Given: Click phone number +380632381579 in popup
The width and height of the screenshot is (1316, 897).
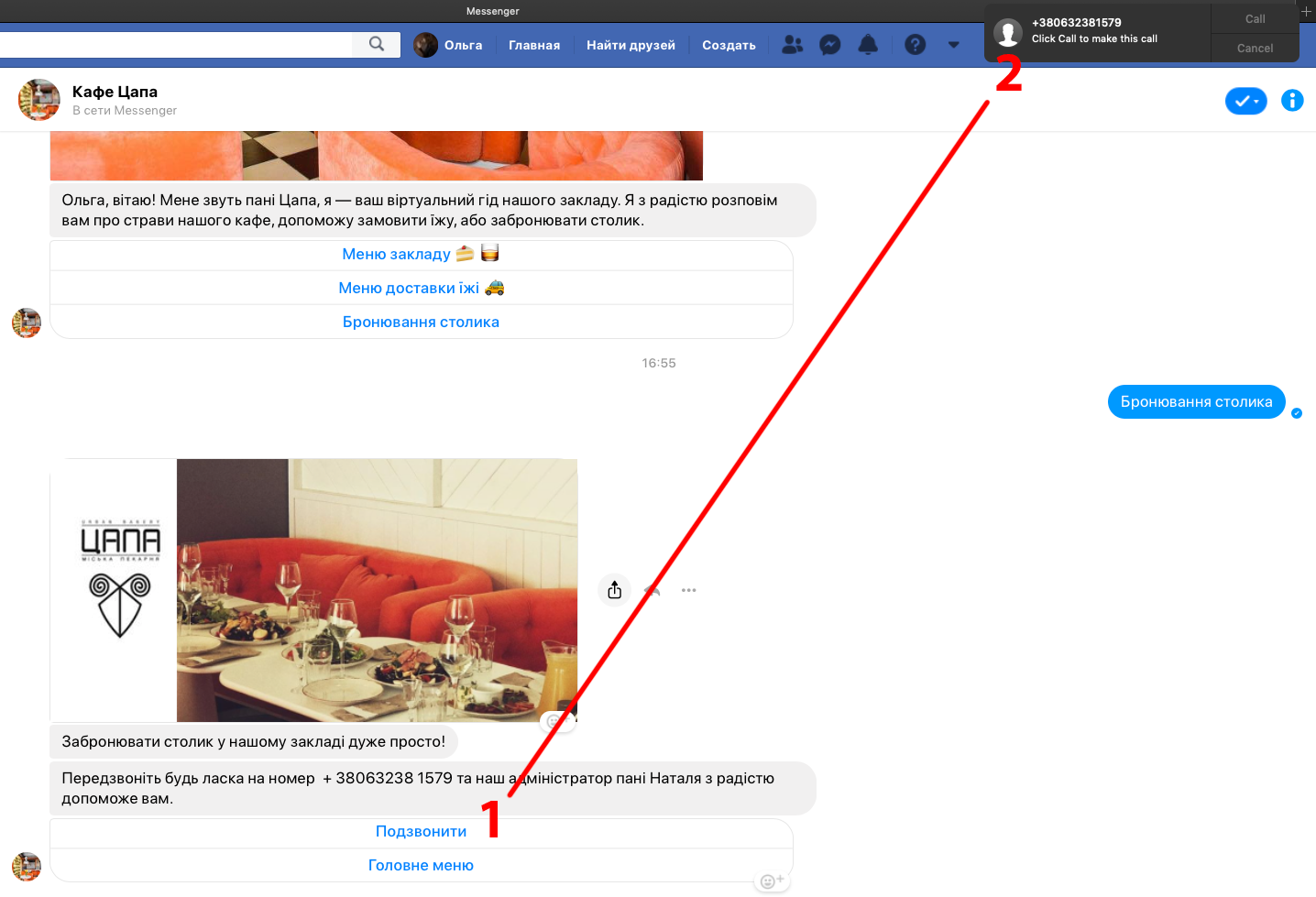Looking at the screenshot, I should tap(1076, 22).
